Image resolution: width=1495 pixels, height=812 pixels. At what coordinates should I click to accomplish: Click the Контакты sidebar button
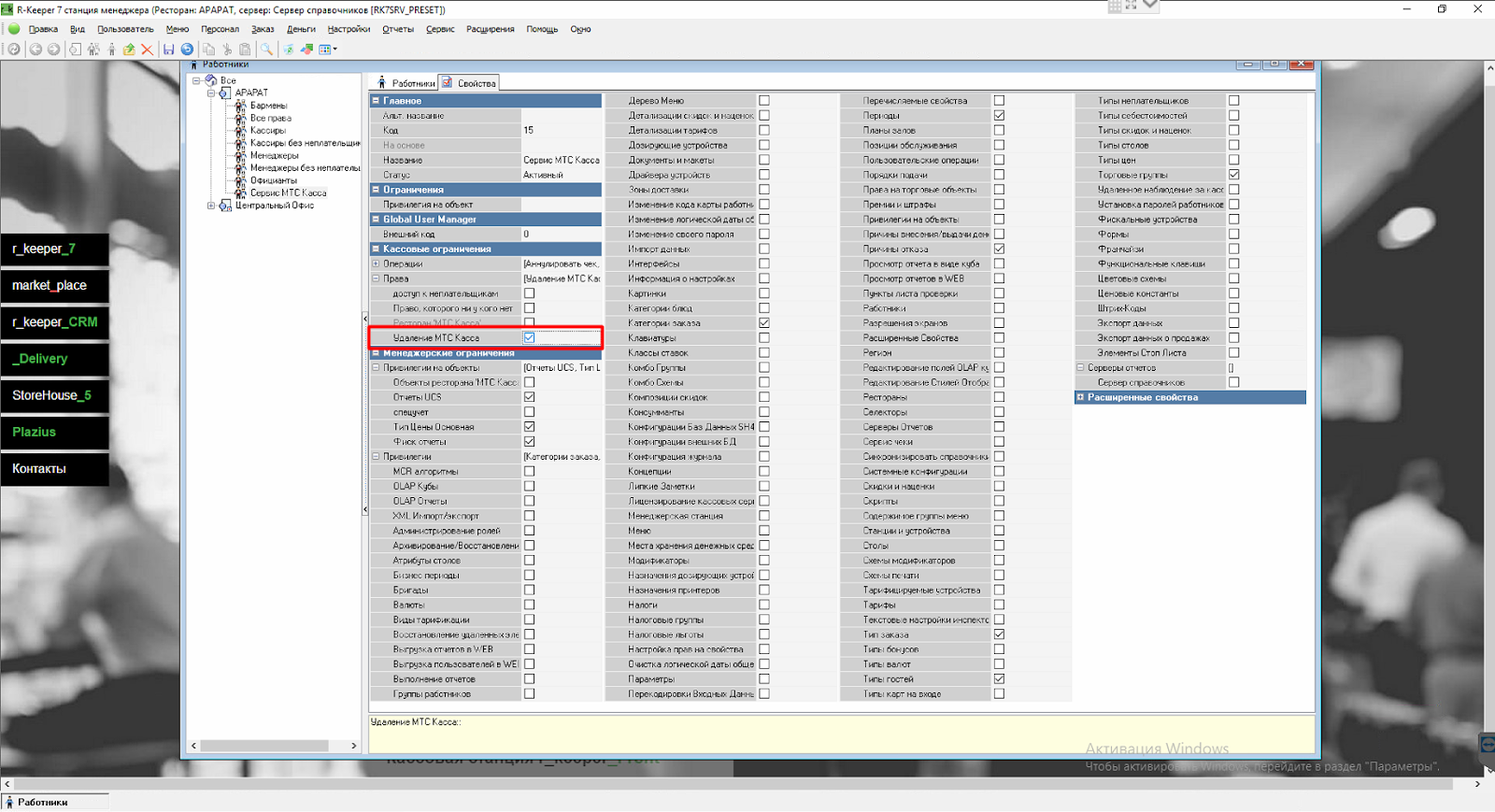(54, 468)
